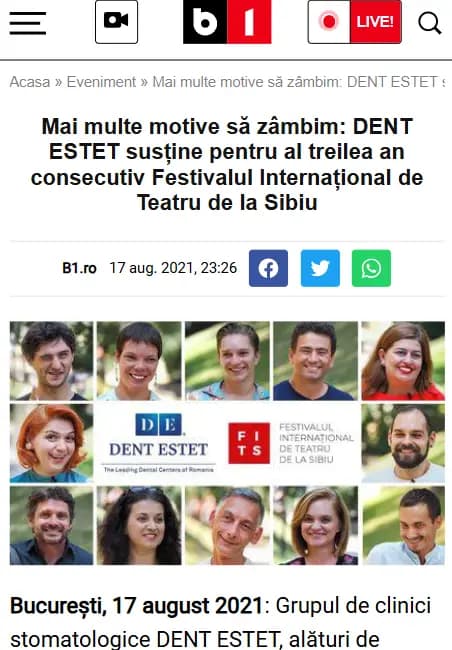Click the article title breadcrumb
The width and height of the screenshot is (452, 650).
click(299, 82)
